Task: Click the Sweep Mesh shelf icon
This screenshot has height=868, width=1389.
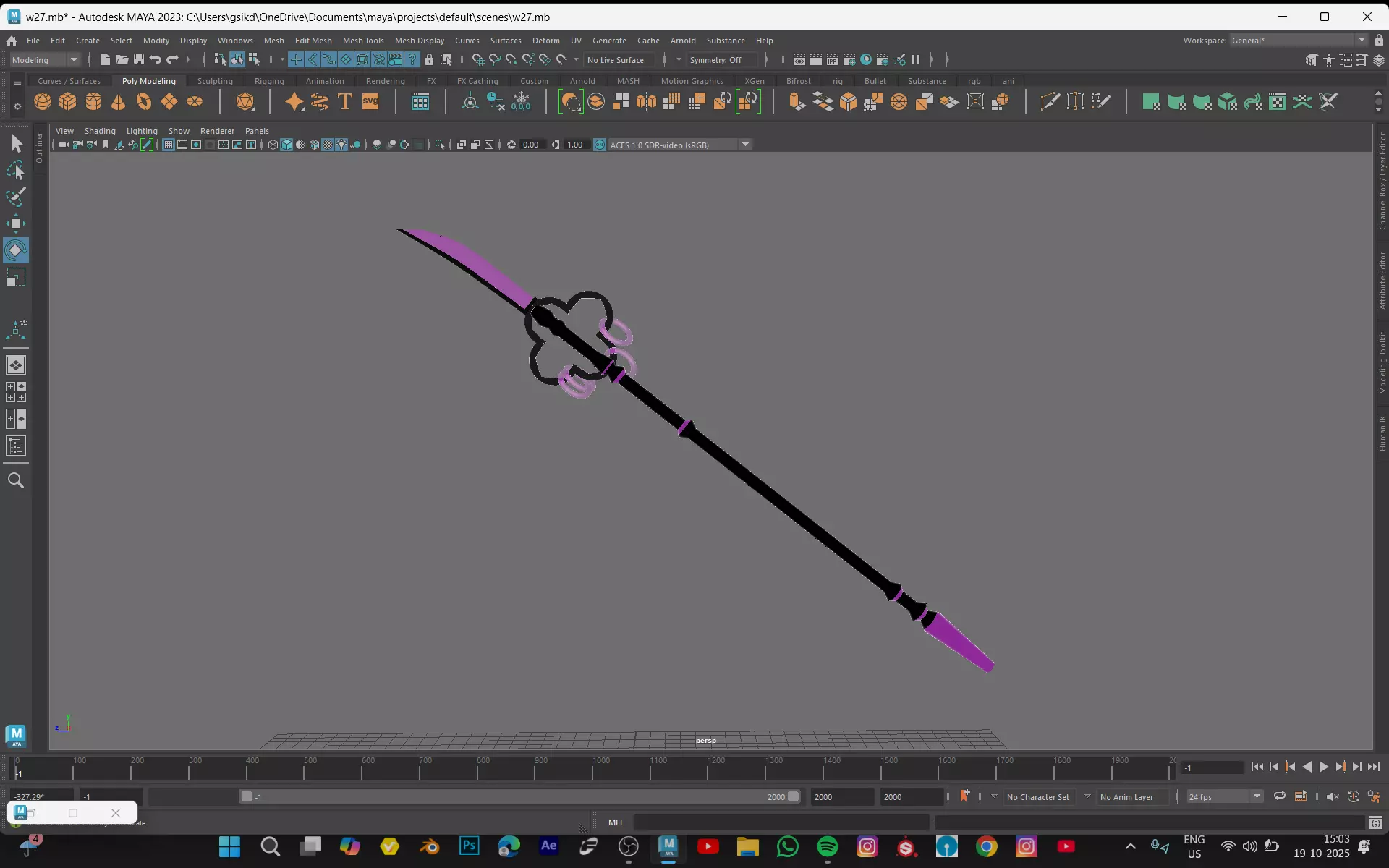Action: [x=320, y=102]
